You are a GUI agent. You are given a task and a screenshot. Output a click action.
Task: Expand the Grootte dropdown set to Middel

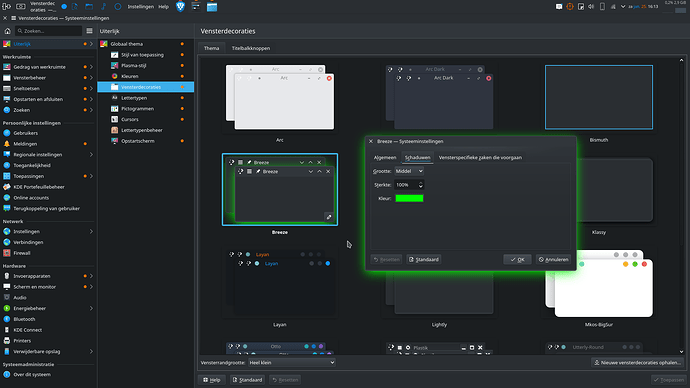click(x=409, y=171)
